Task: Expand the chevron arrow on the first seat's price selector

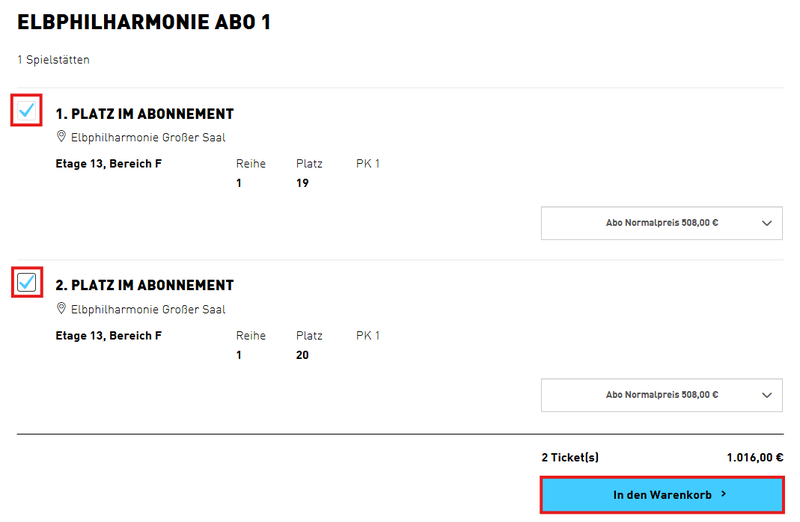Action: 767,223
